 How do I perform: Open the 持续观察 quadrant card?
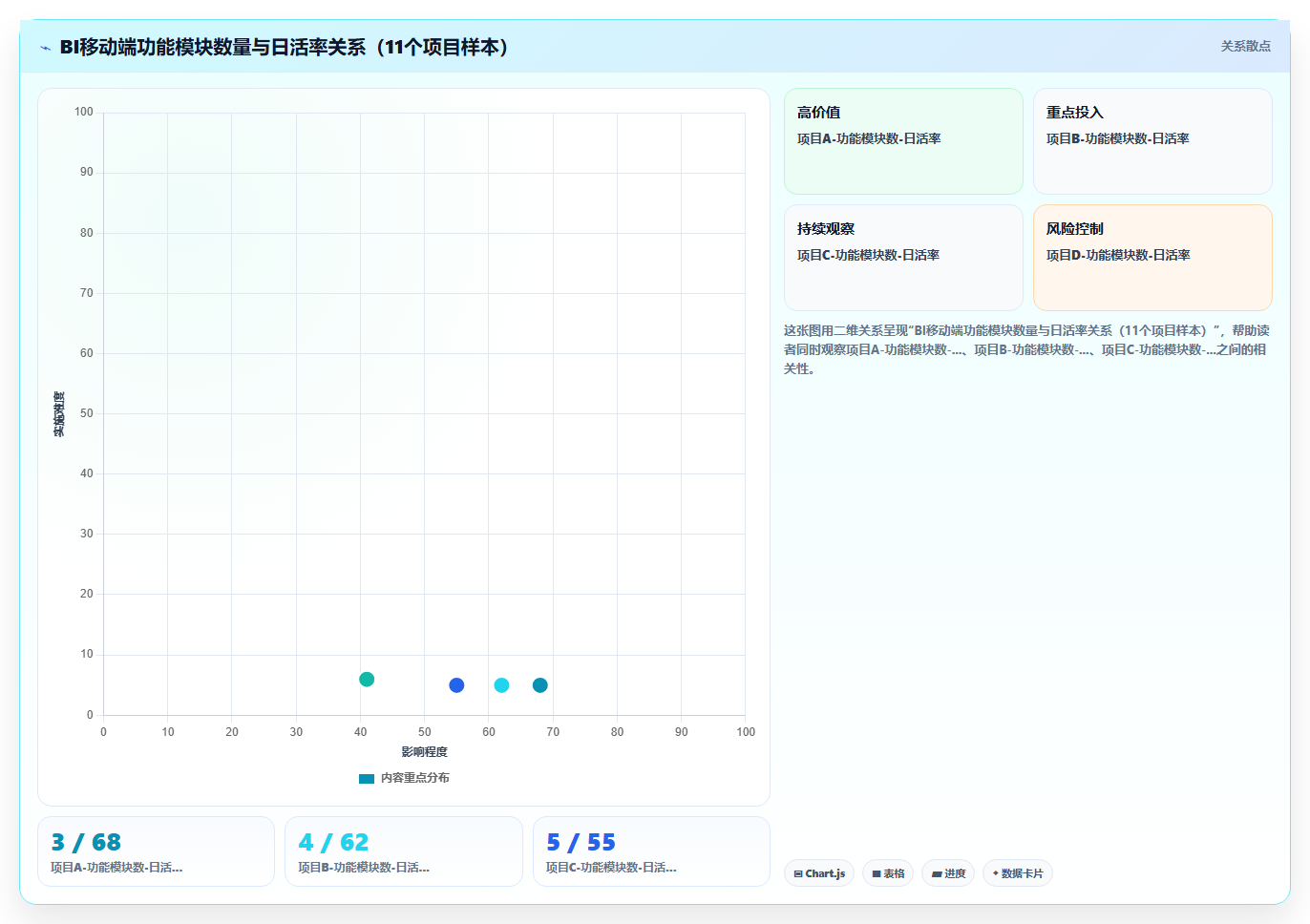click(x=903, y=258)
